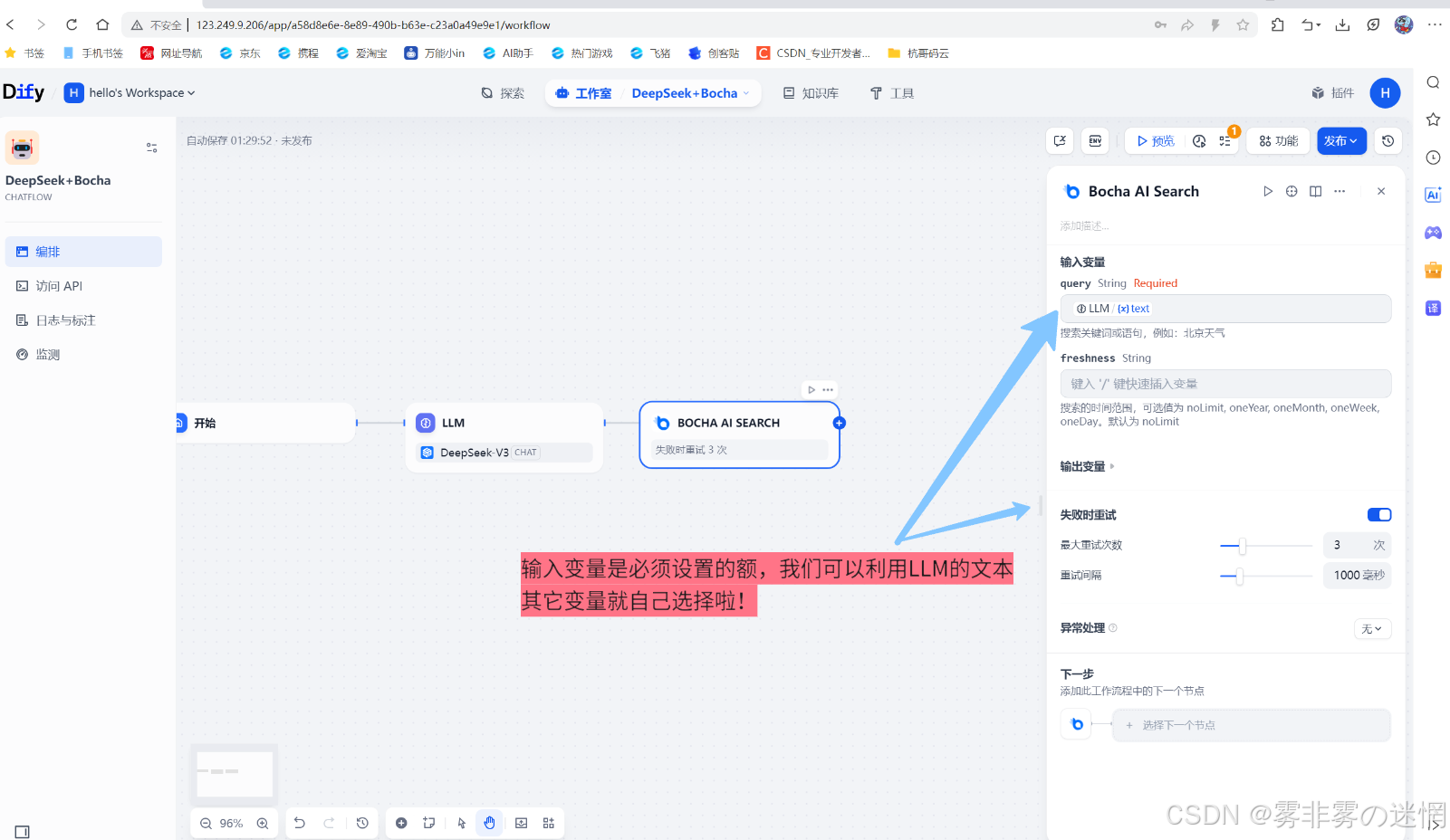Close the Bocha AI Search panel

tap(1381, 191)
